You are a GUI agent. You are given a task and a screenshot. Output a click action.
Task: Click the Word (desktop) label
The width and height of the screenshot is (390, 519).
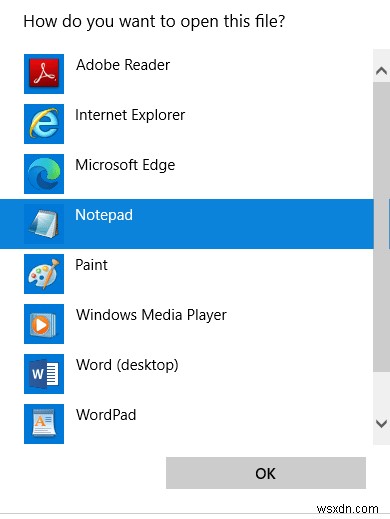tap(127, 365)
